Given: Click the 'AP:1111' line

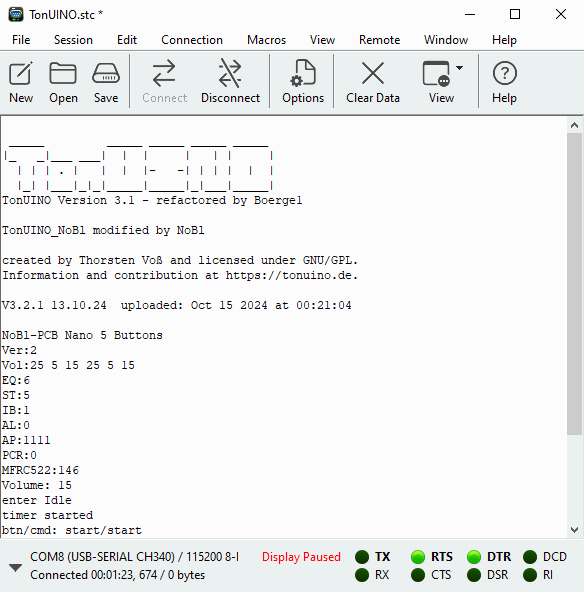Looking at the screenshot, I should 26,440.
